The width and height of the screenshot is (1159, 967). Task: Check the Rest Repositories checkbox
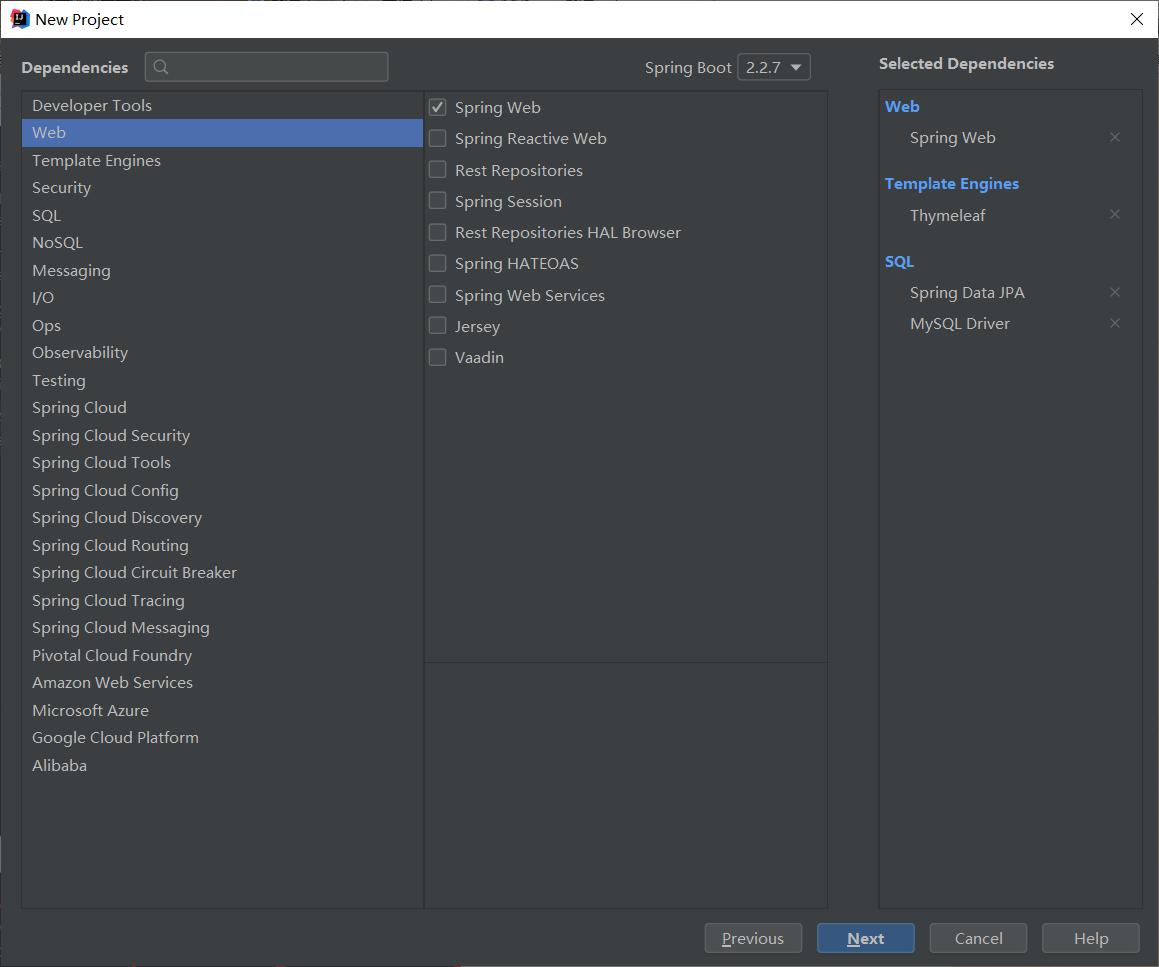click(x=438, y=170)
